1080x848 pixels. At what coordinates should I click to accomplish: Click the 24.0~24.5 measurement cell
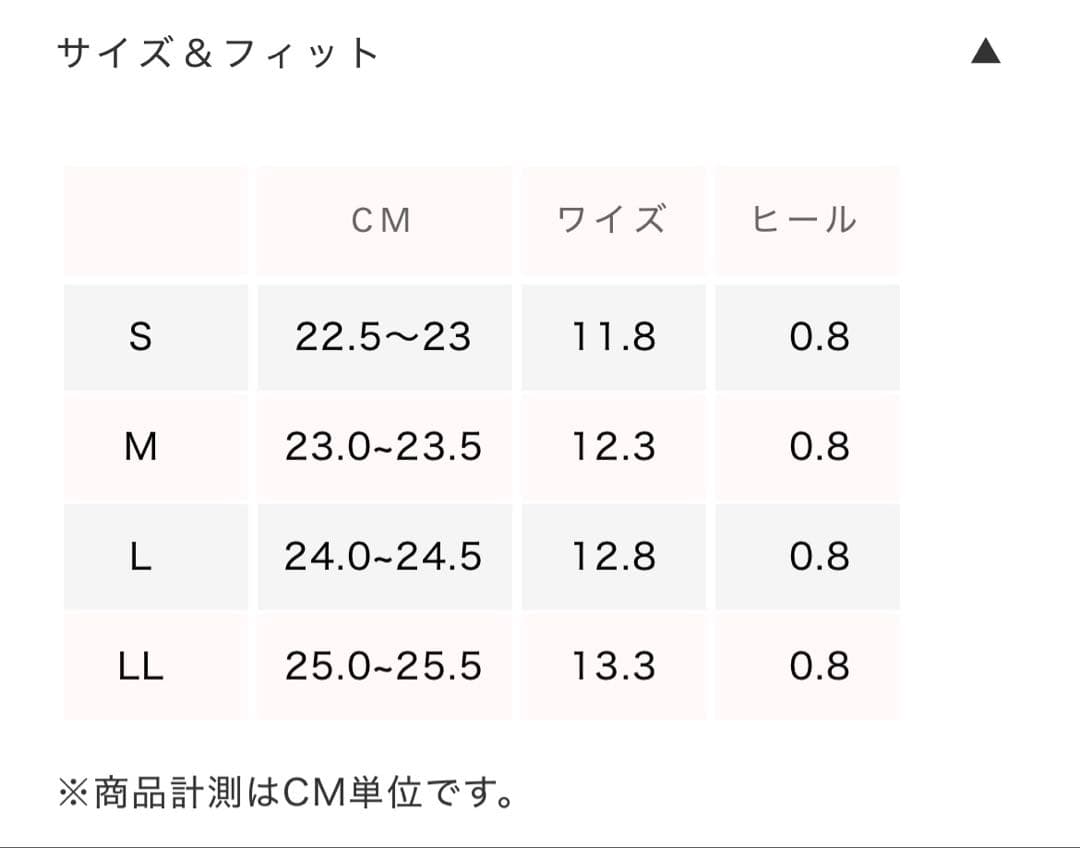pos(385,557)
